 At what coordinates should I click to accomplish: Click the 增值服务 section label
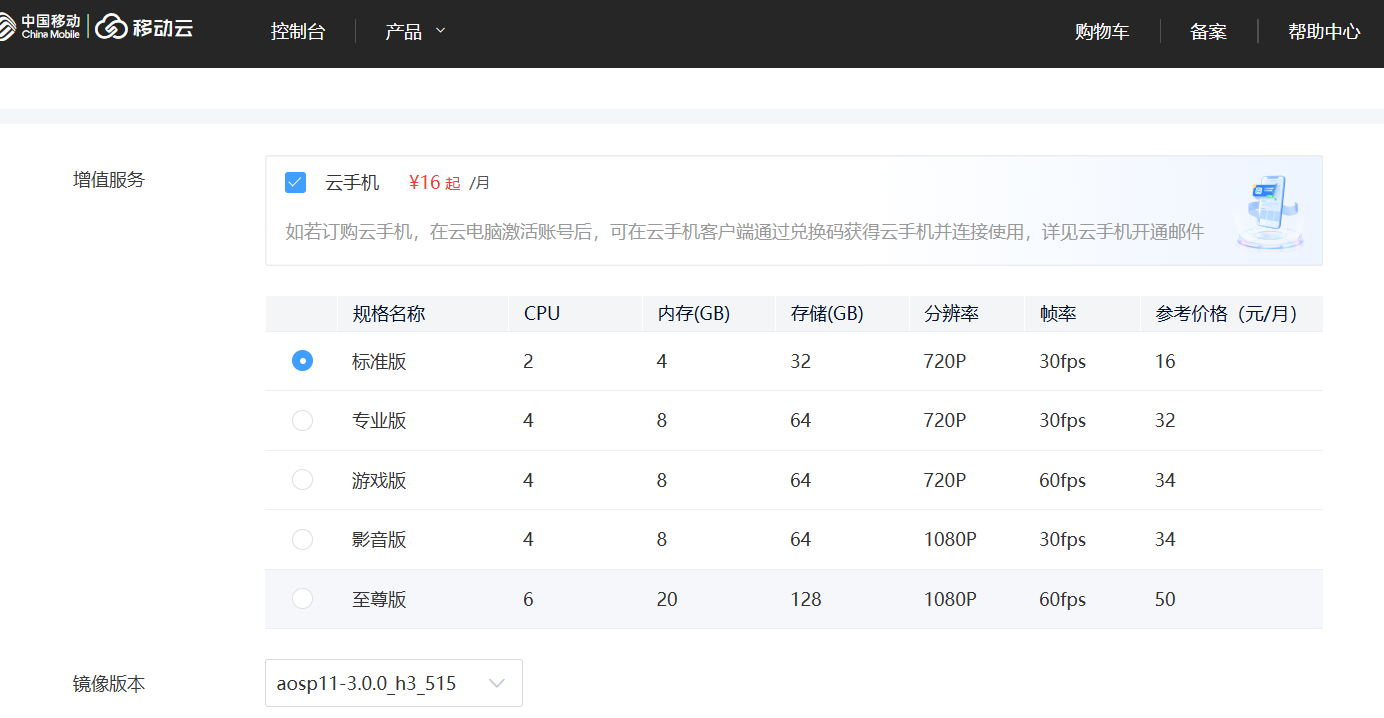(x=109, y=180)
